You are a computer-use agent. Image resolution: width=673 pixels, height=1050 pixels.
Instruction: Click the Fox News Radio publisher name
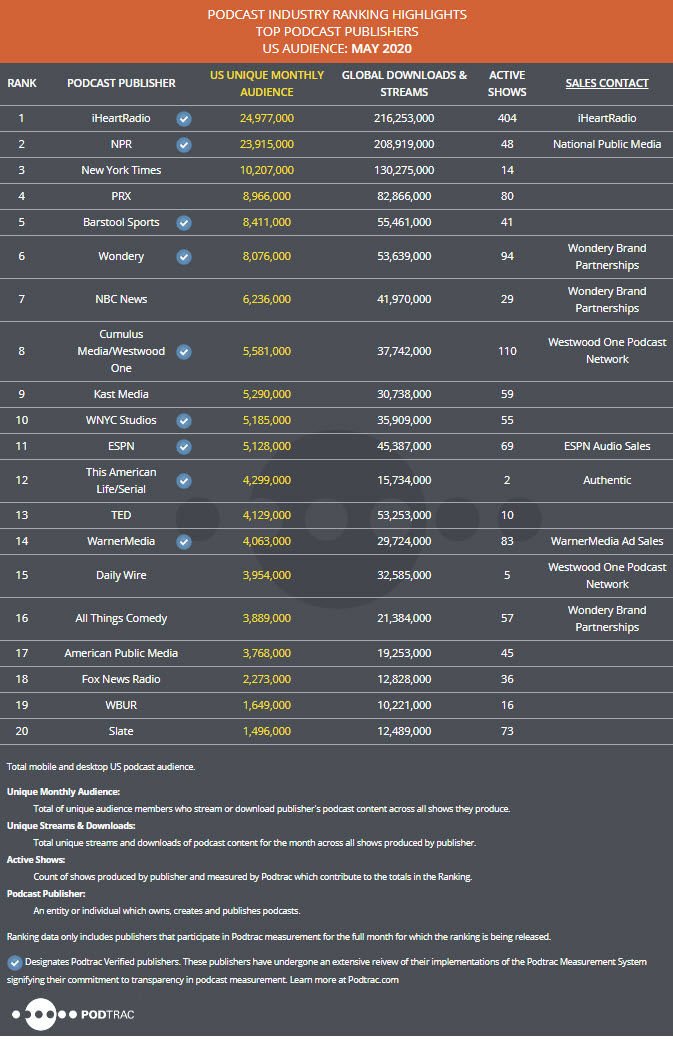click(121, 679)
